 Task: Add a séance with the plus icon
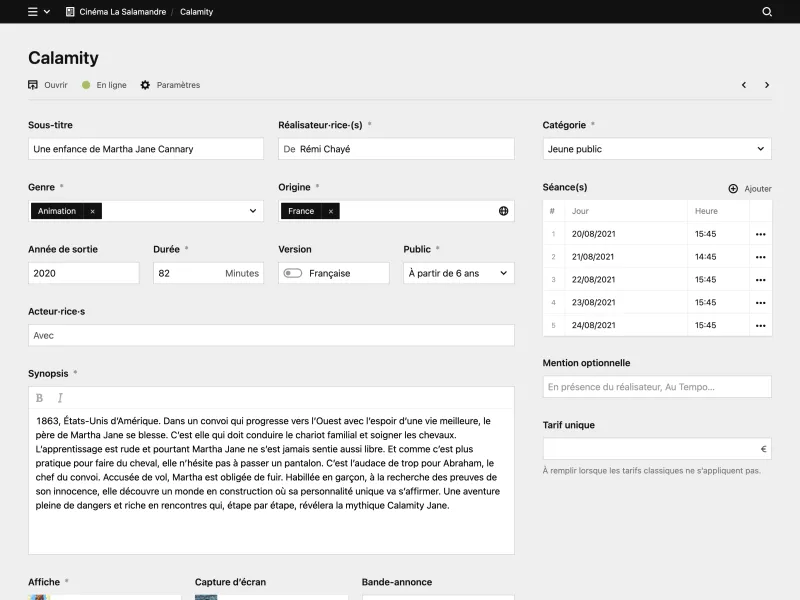(x=734, y=188)
